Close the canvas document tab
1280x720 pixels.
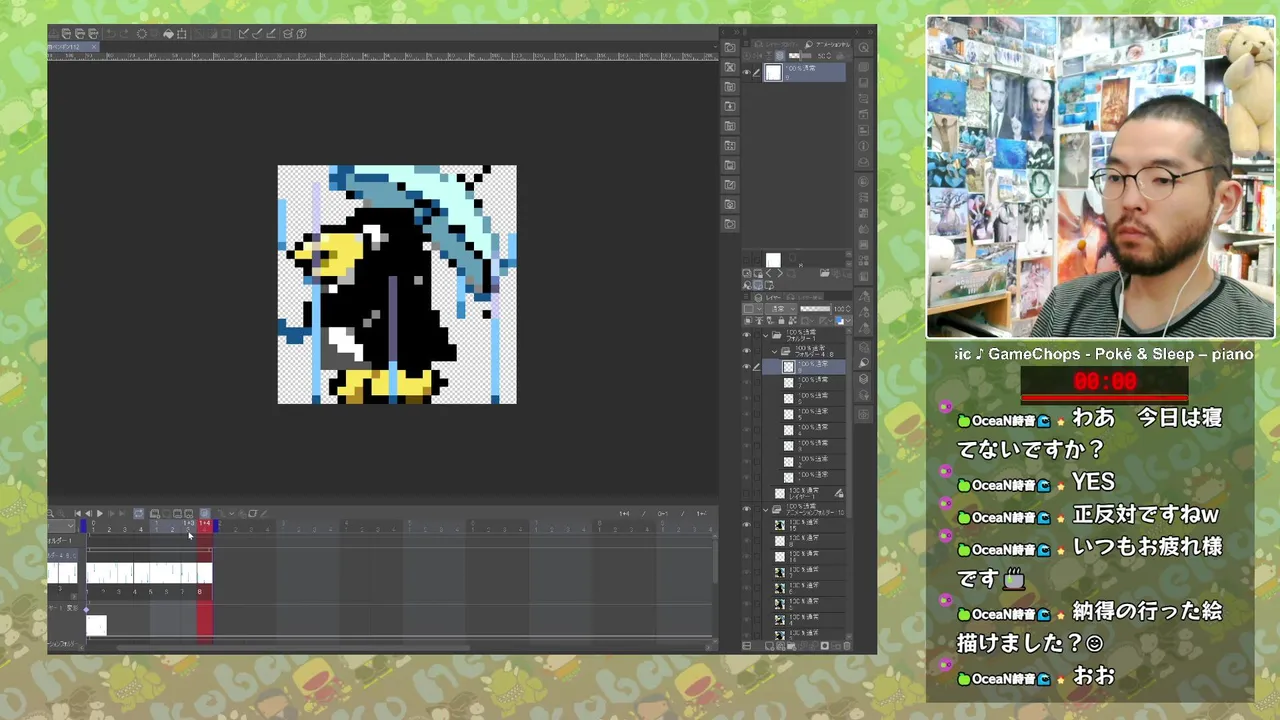tap(94, 47)
